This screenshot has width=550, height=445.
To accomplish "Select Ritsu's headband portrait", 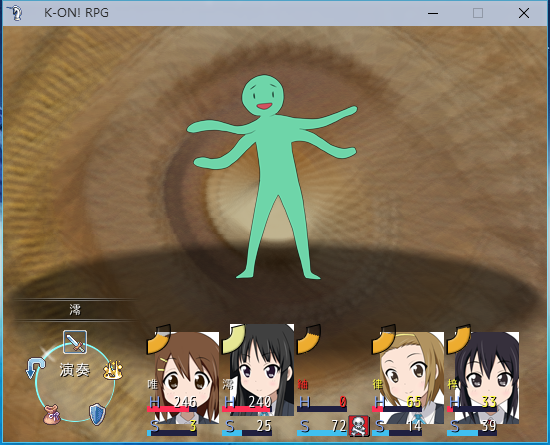I will [411, 377].
